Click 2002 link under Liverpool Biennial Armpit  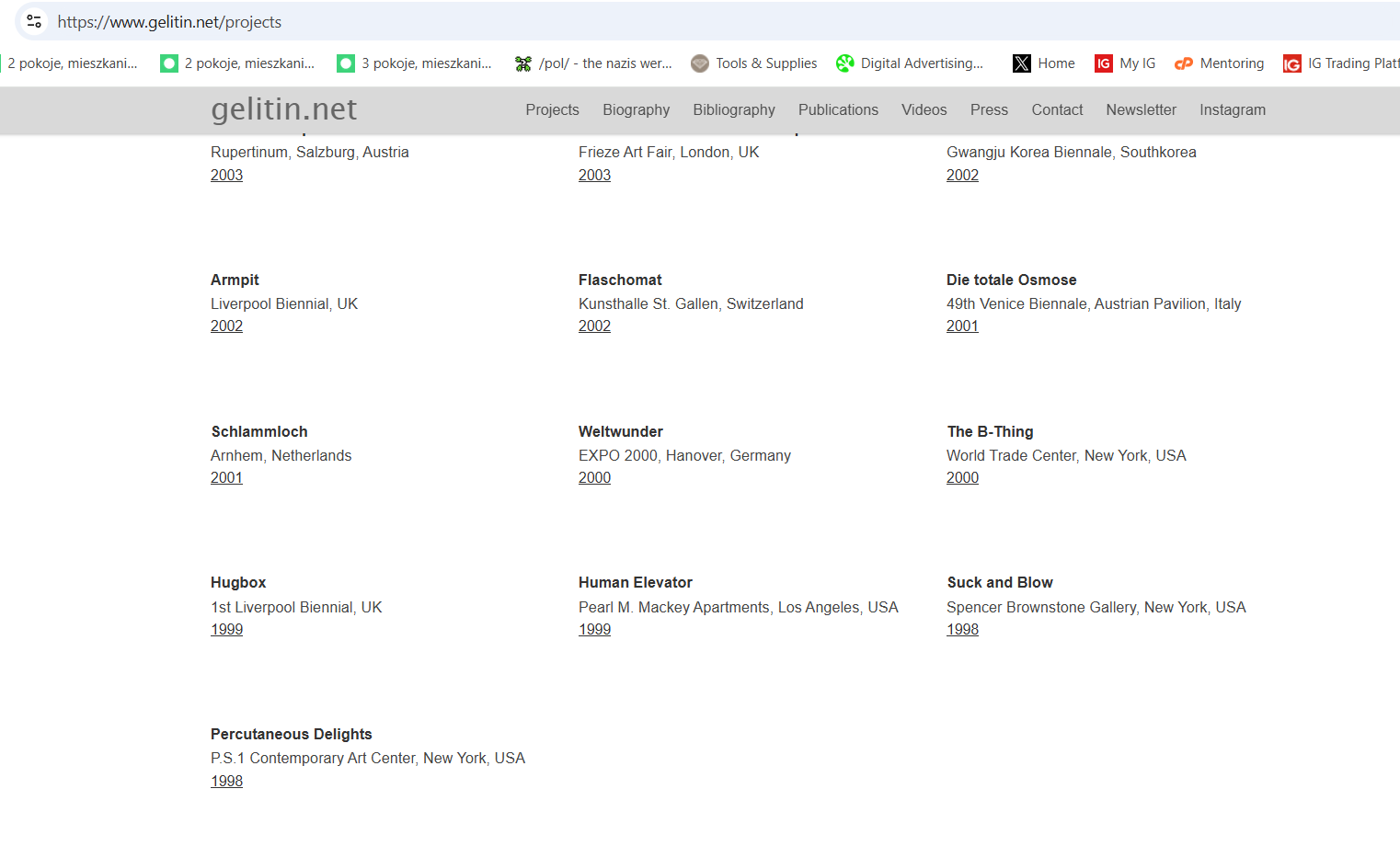pos(226,326)
